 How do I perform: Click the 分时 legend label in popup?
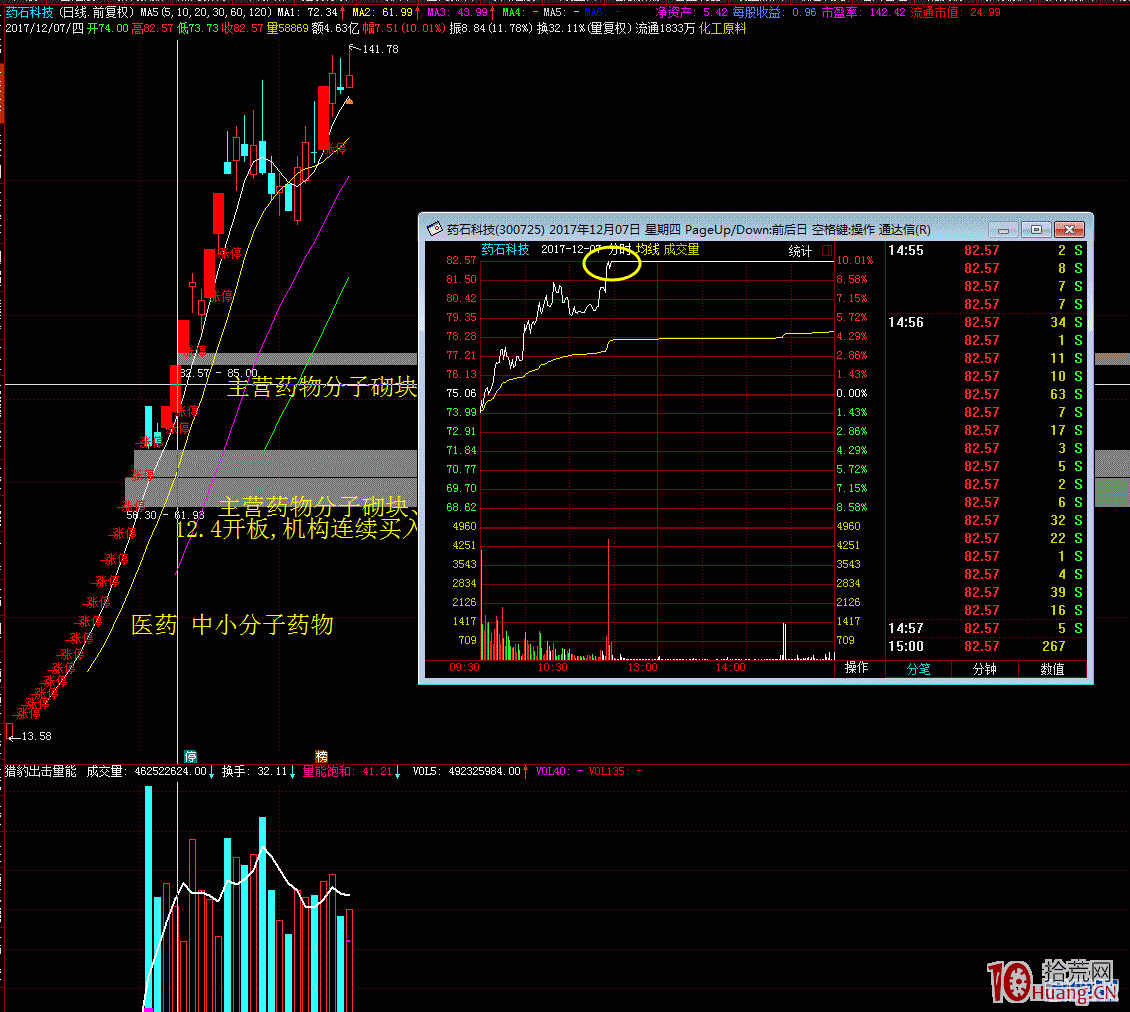[x=619, y=249]
